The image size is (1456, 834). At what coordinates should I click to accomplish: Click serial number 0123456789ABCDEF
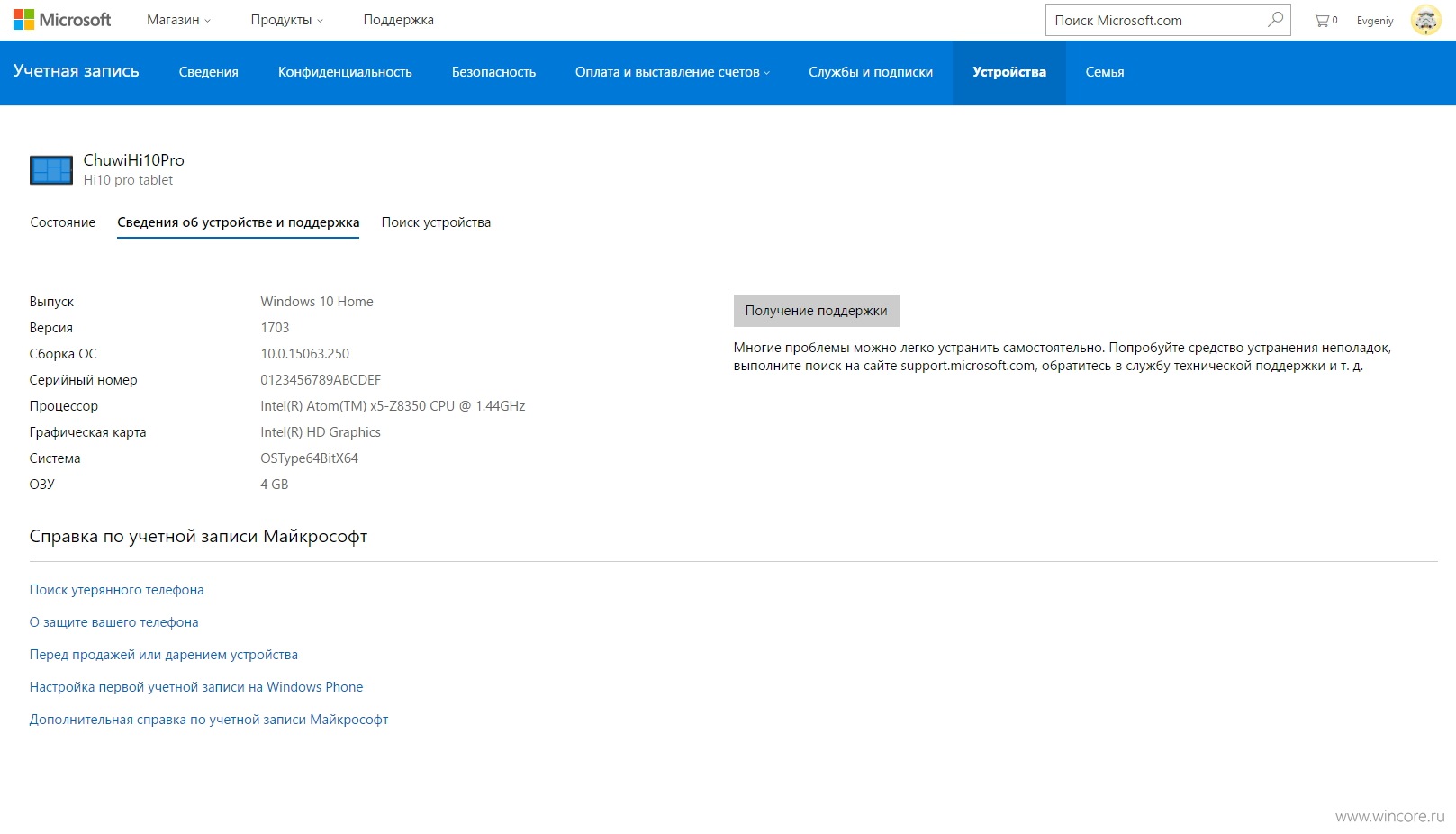(321, 380)
